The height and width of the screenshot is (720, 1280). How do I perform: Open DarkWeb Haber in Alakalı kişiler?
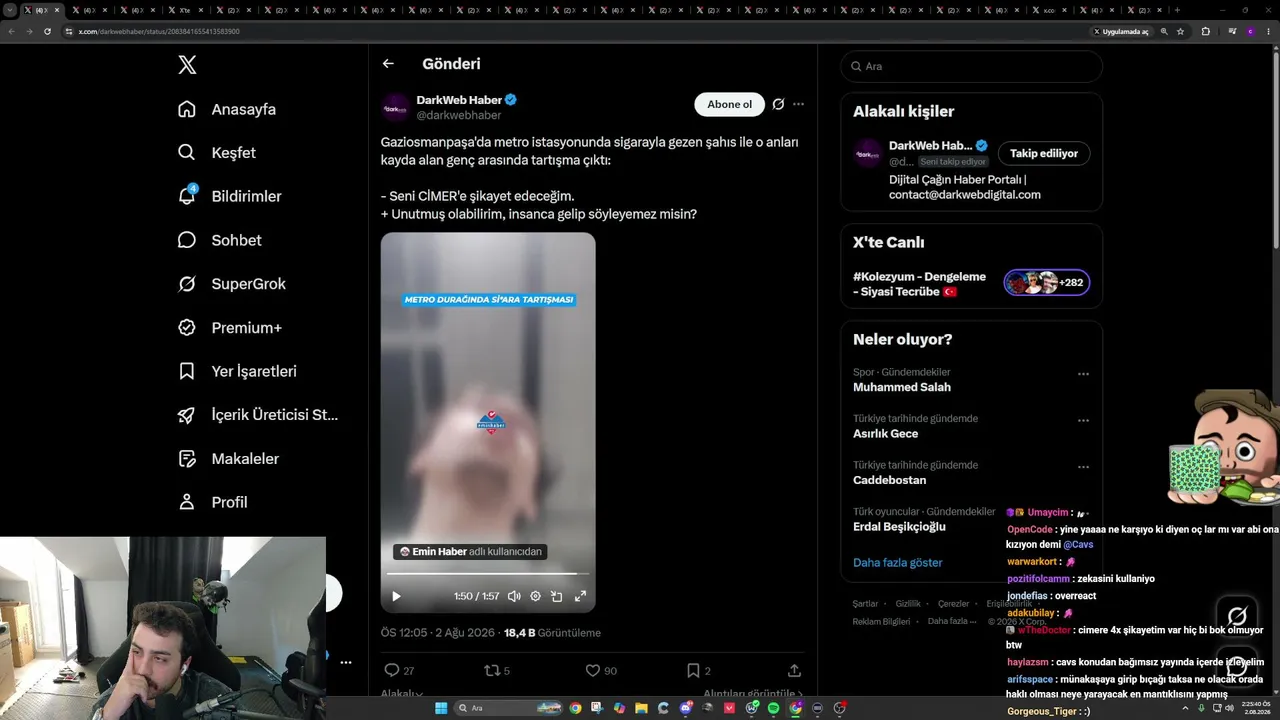(x=930, y=145)
